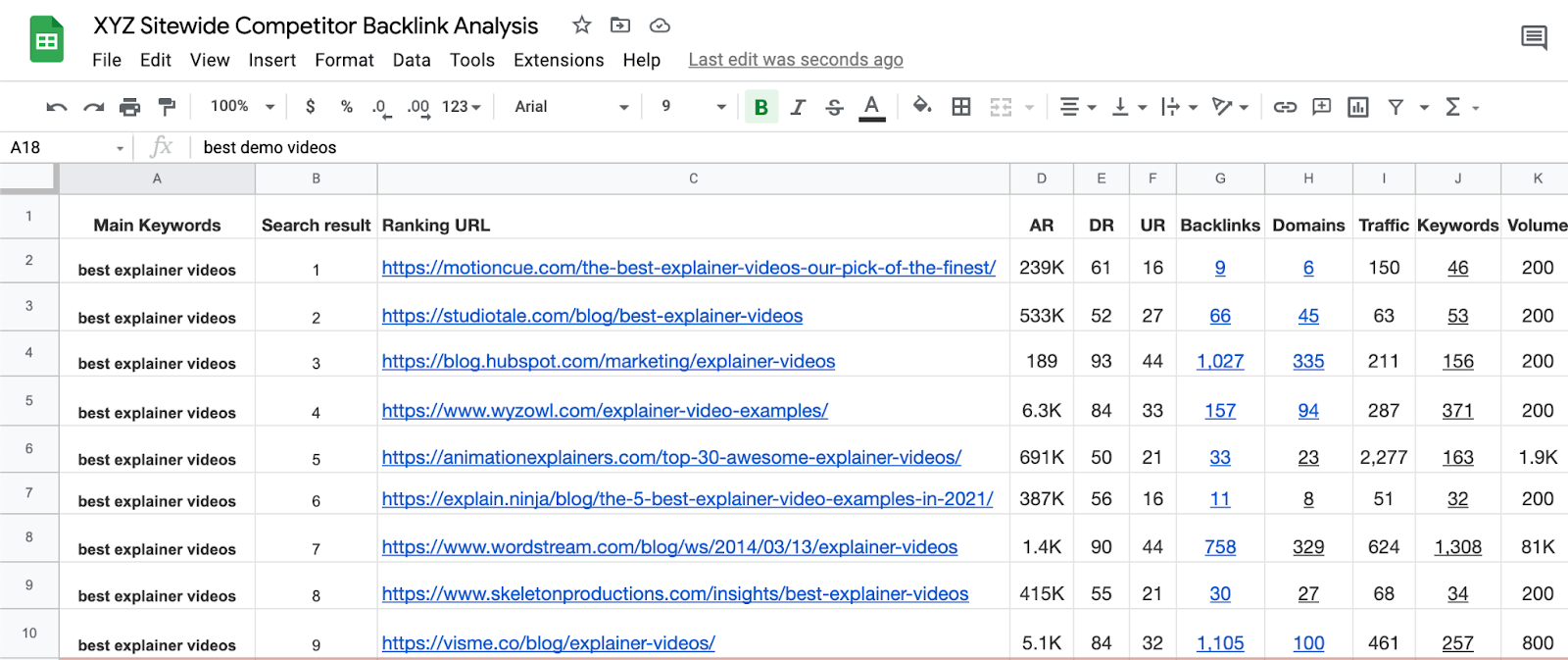Decrease decimal places button .0
This screenshot has width=1568, height=660.
381,108
